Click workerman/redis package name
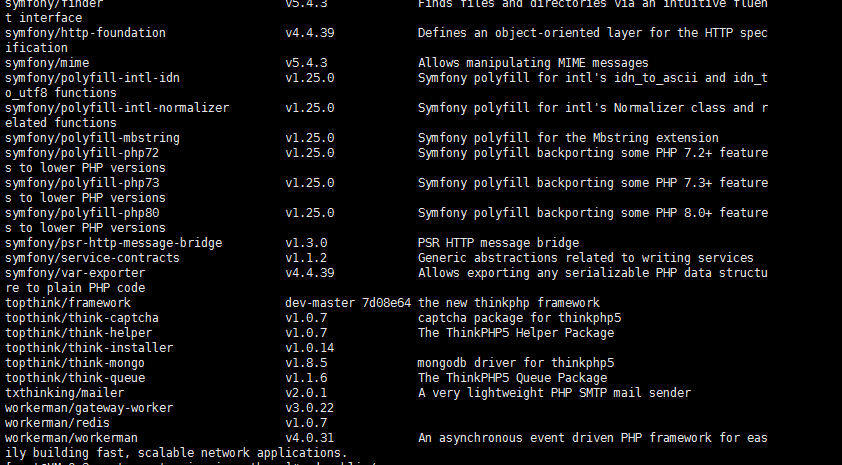 coord(57,424)
